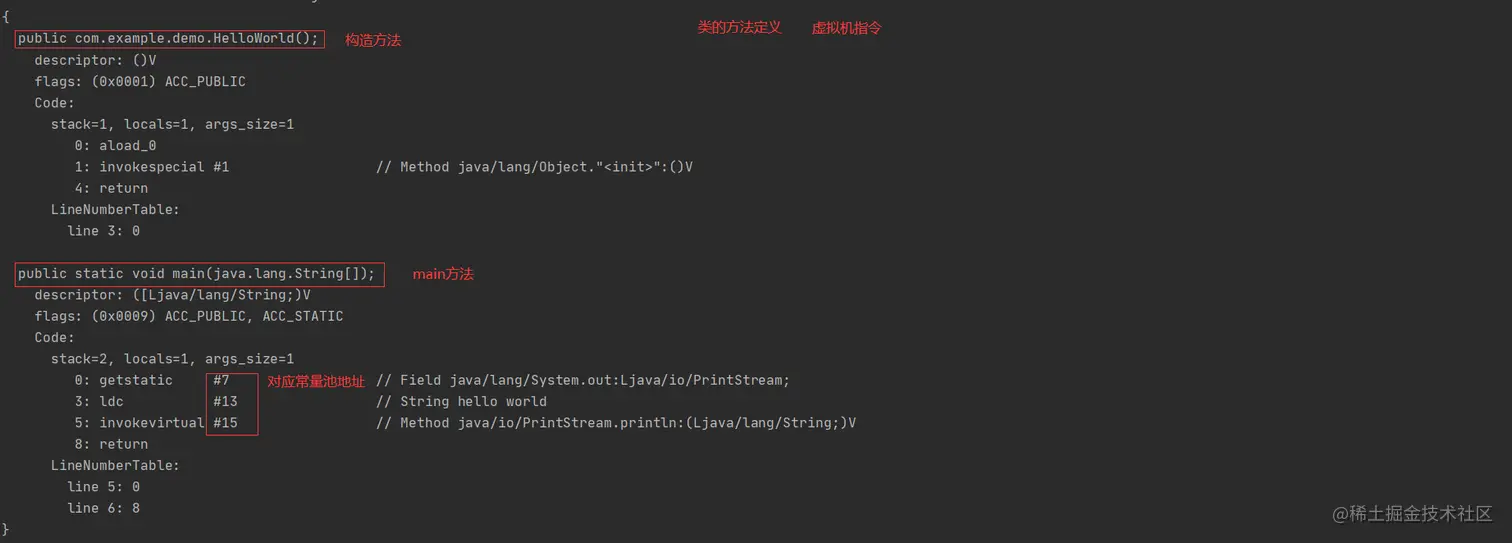Screen dimensions: 1512x543
Task: Click constant pool reference #13
Action: click(225, 401)
